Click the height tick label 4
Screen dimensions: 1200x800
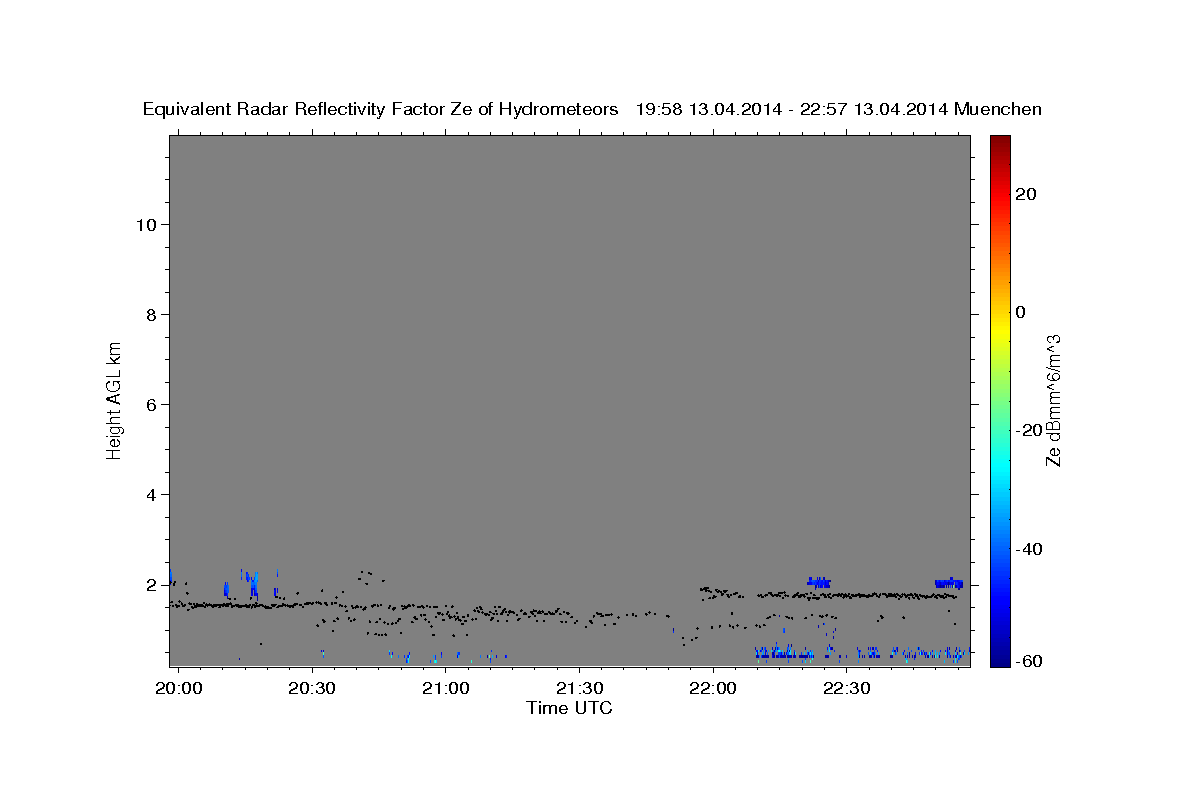[151, 494]
